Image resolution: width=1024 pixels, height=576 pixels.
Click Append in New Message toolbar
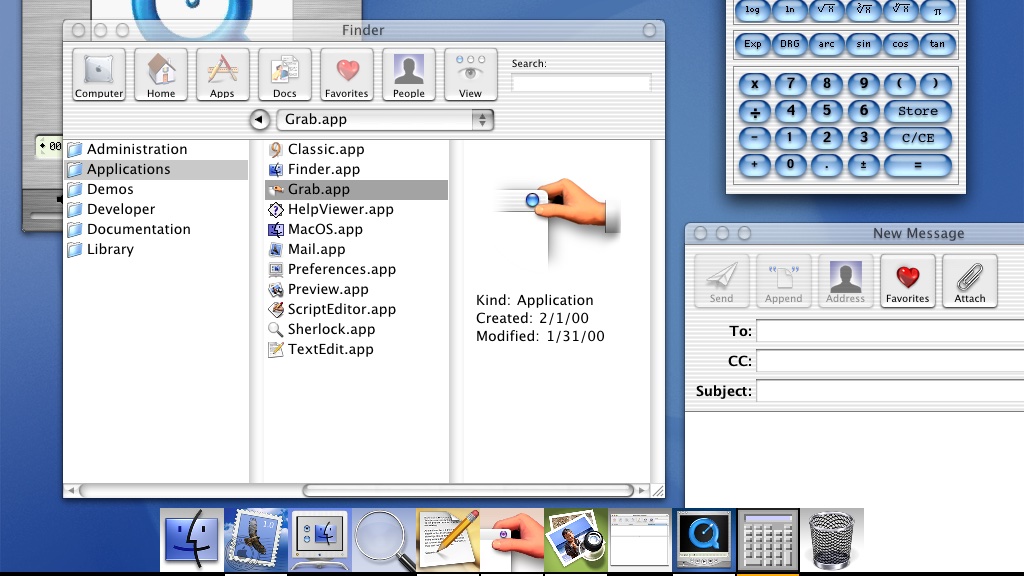point(783,281)
